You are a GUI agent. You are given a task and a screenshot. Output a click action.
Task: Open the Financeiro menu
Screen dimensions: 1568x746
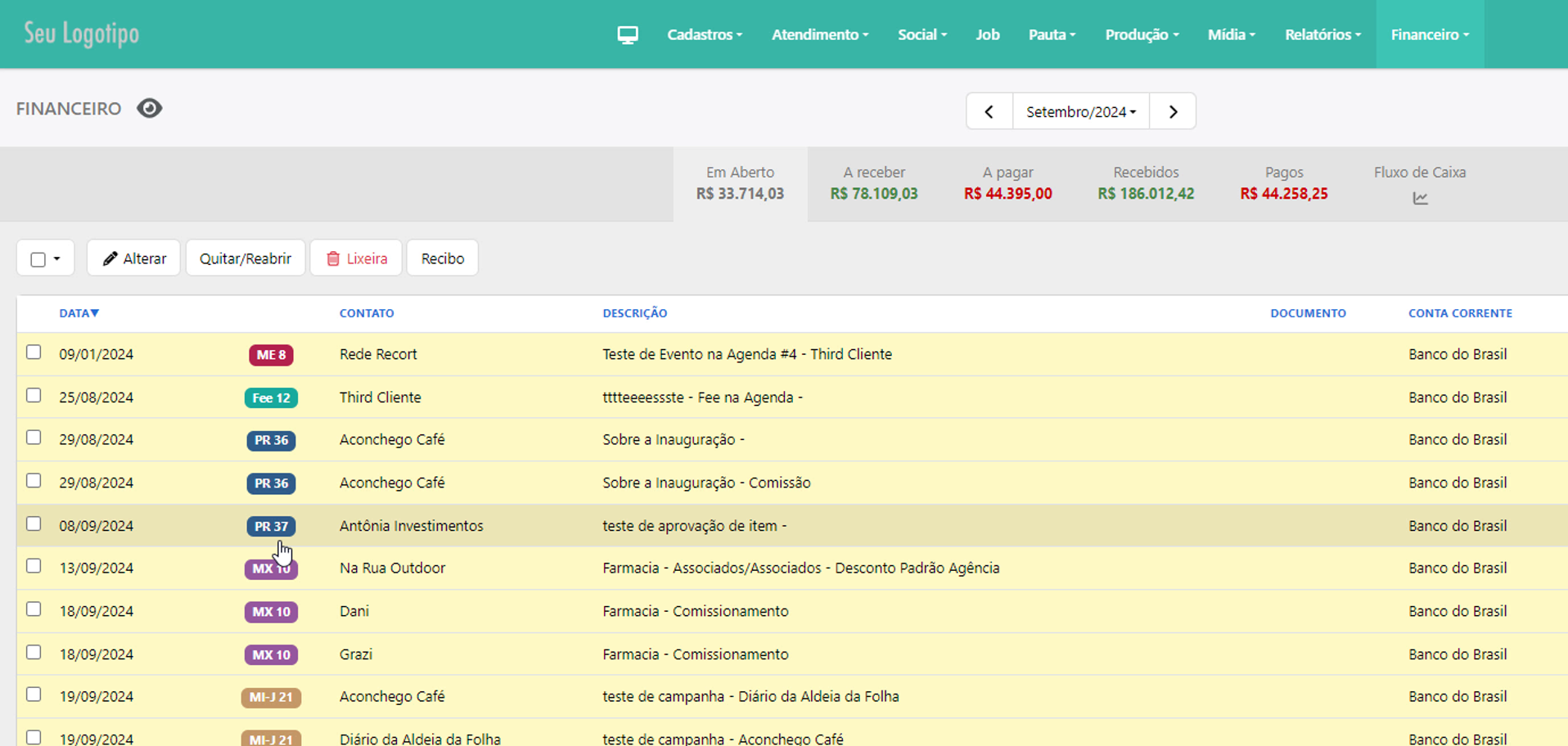coord(1429,34)
